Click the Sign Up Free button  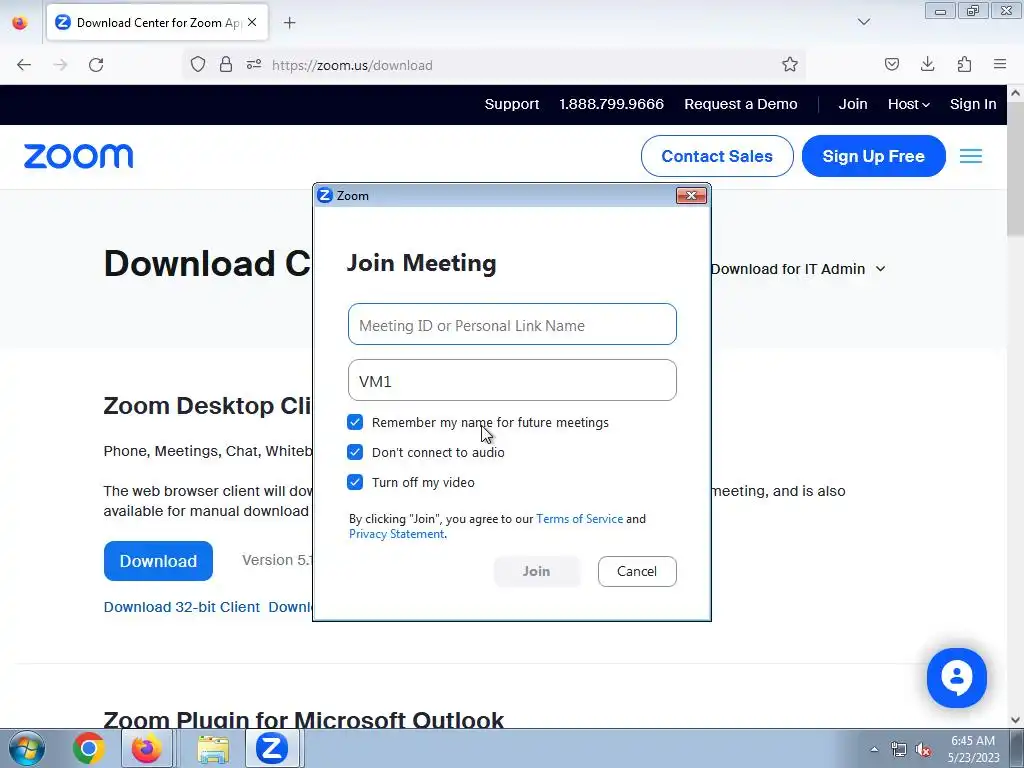[873, 156]
